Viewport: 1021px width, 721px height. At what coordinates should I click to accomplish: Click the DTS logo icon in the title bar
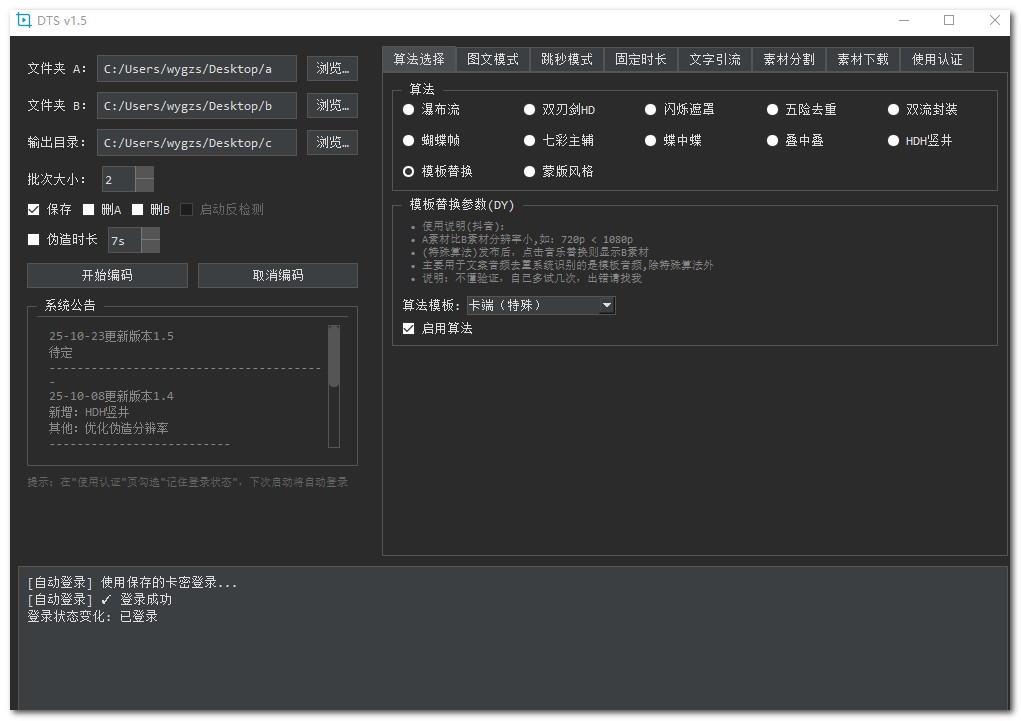click(x=23, y=19)
